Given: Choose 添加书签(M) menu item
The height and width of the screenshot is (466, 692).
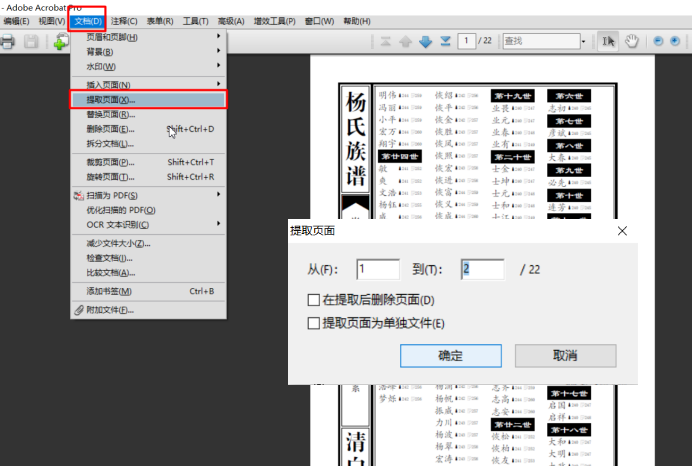Looking at the screenshot, I should [x=148, y=291].
